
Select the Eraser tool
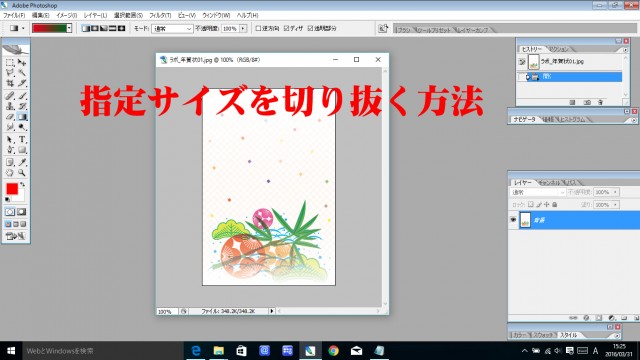click(x=10, y=117)
